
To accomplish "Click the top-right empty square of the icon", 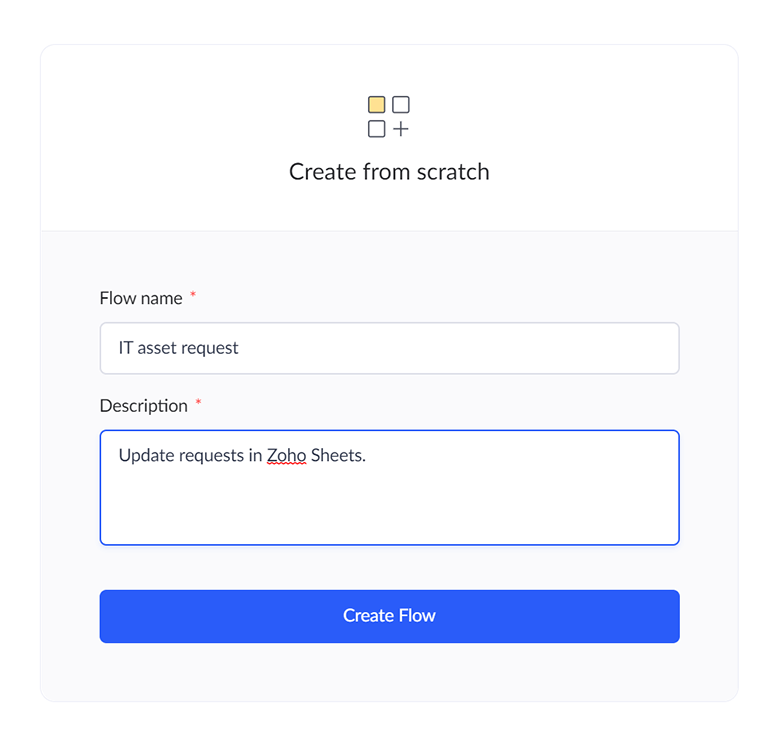I will click(x=401, y=105).
